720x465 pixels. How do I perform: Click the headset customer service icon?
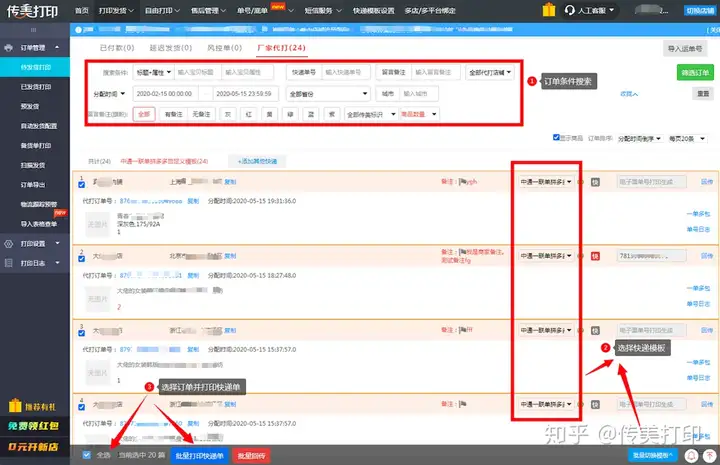click(569, 10)
